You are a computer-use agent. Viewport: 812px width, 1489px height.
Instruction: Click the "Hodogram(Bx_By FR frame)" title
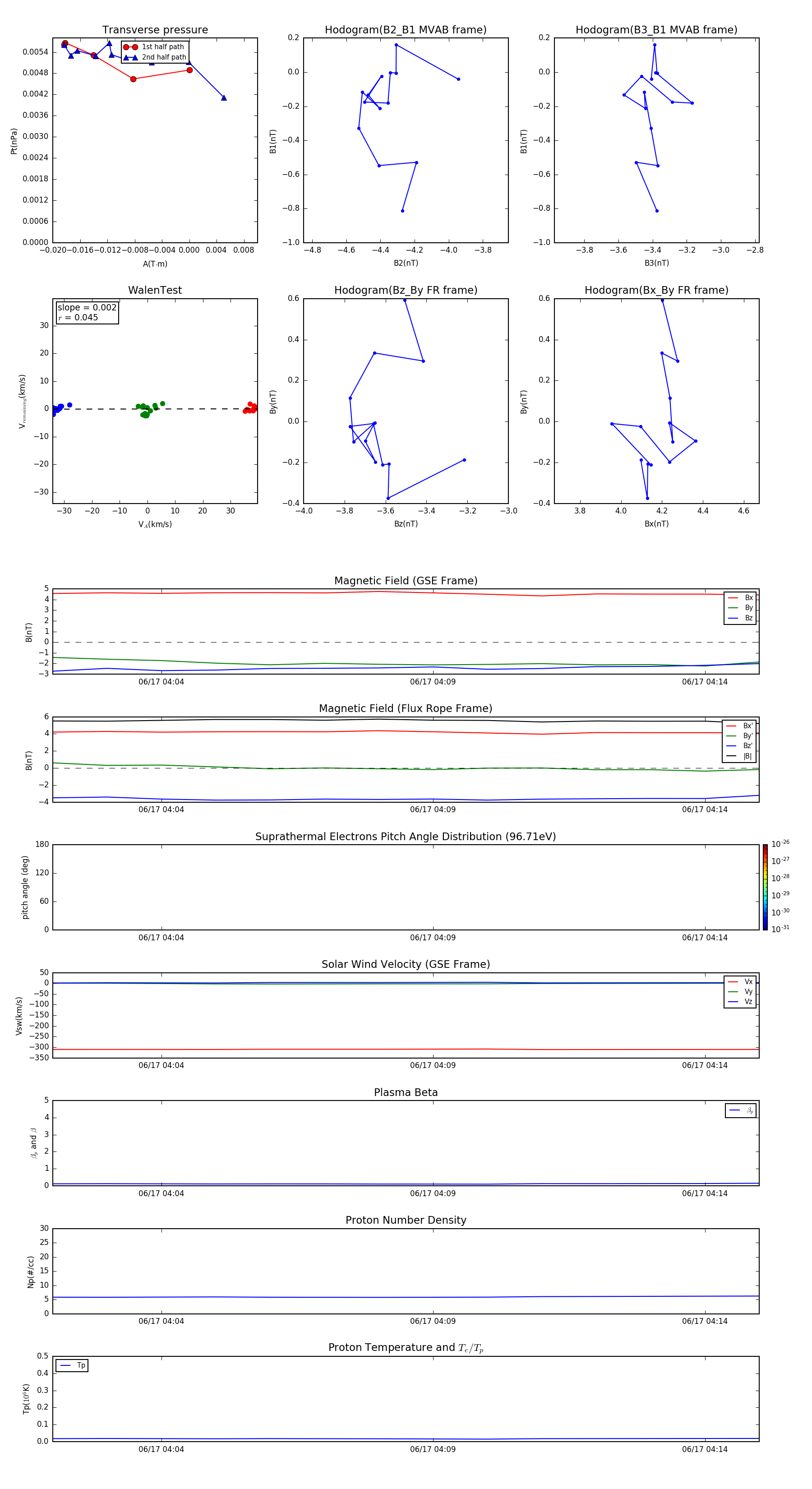point(656,290)
